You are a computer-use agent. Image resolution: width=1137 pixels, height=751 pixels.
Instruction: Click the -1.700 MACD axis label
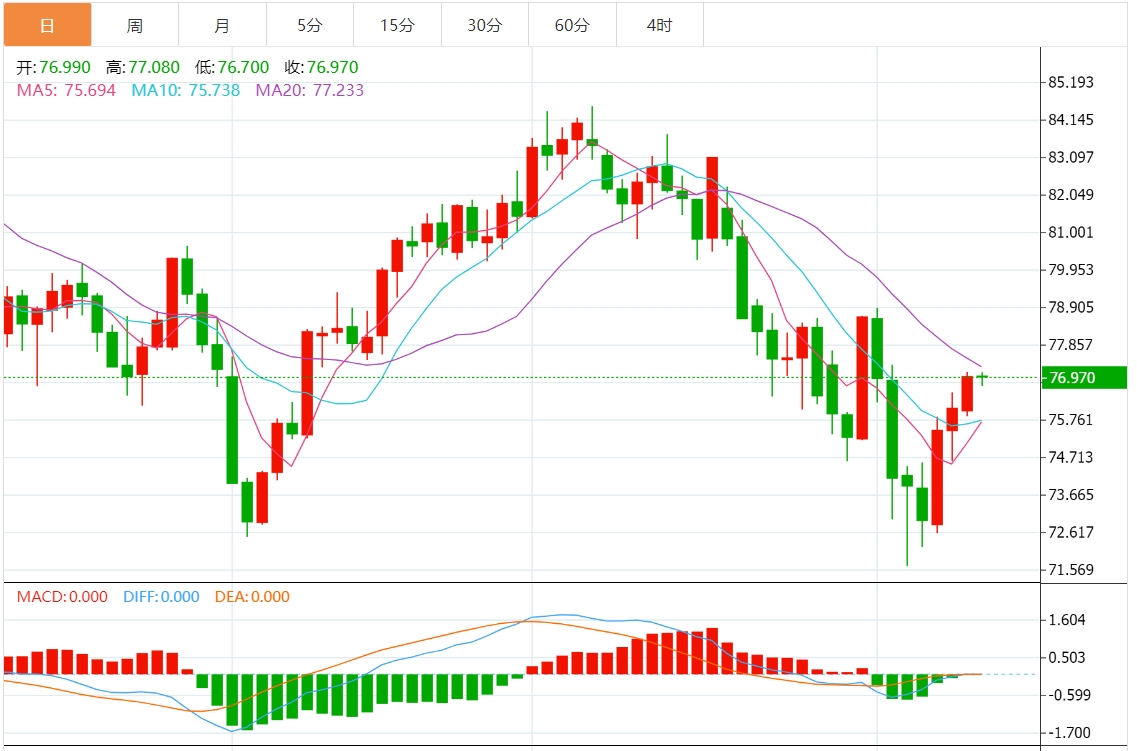pyautogui.click(x=1070, y=733)
